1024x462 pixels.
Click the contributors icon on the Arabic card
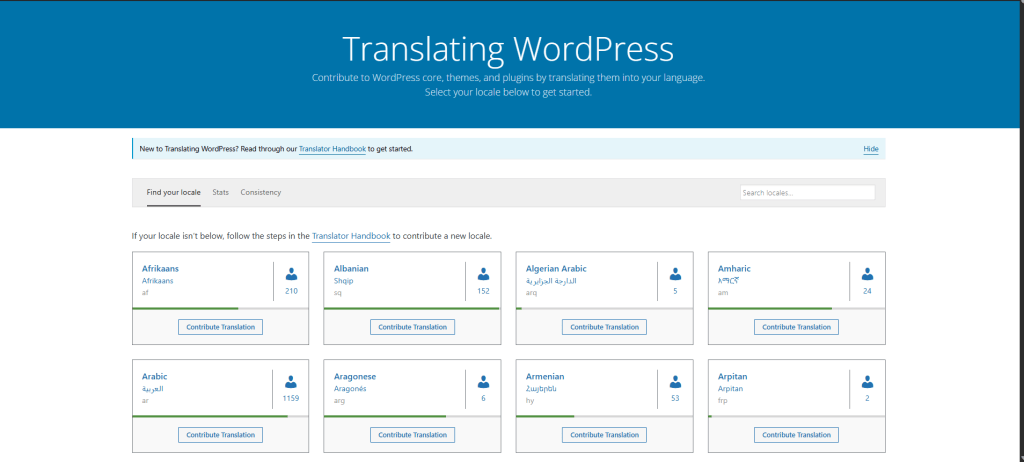tap(291, 382)
